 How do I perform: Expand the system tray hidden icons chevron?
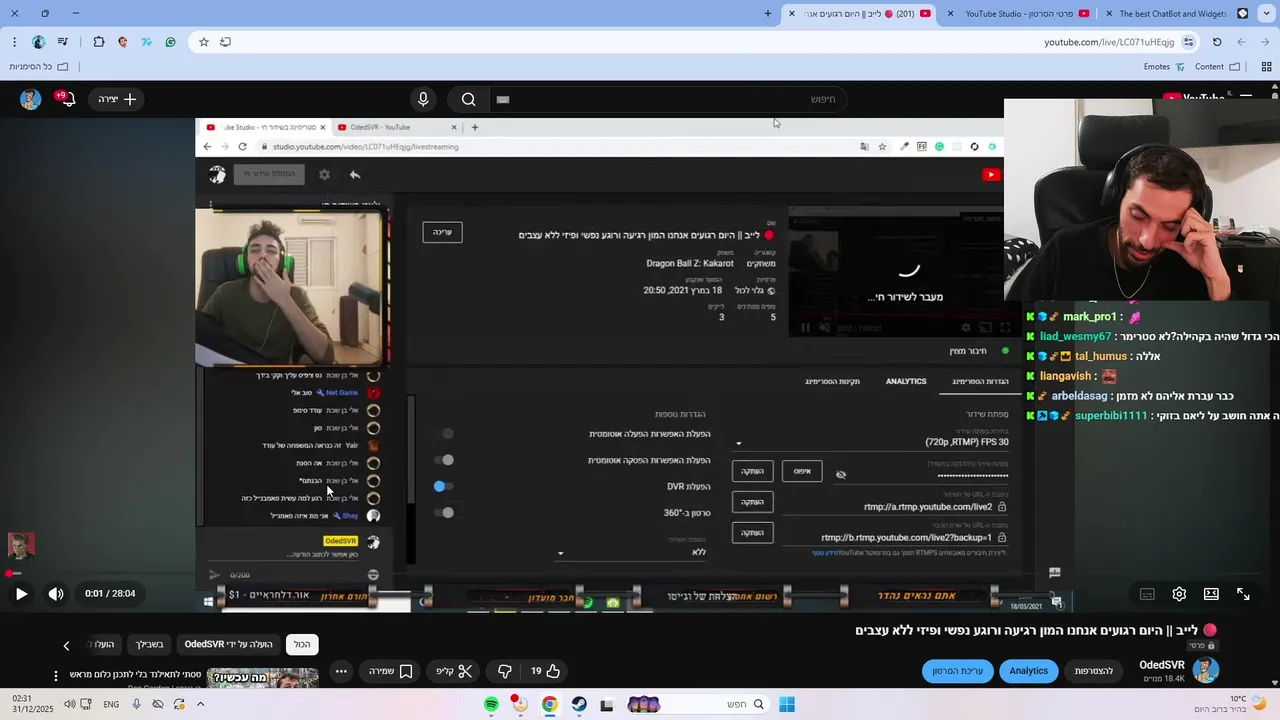pyautogui.click(x=200, y=704)
